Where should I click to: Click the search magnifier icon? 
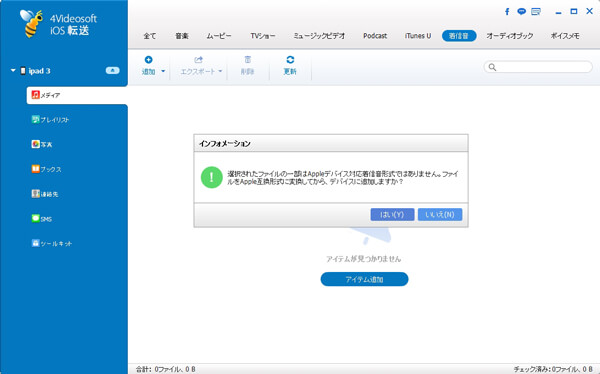pyautogui.click(x=492, y=67)
